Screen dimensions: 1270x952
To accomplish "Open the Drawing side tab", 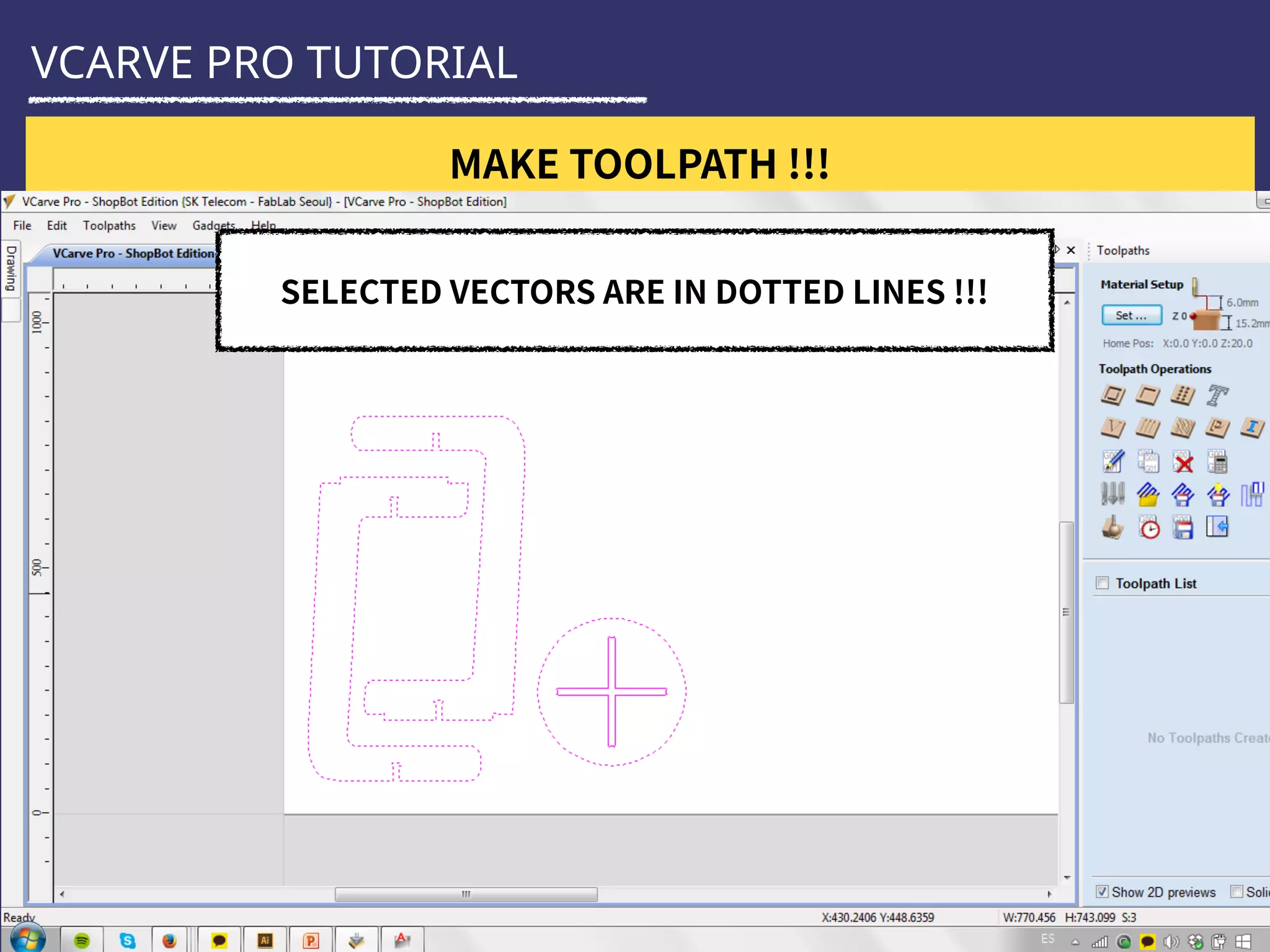I will click(x=11, y=270).
